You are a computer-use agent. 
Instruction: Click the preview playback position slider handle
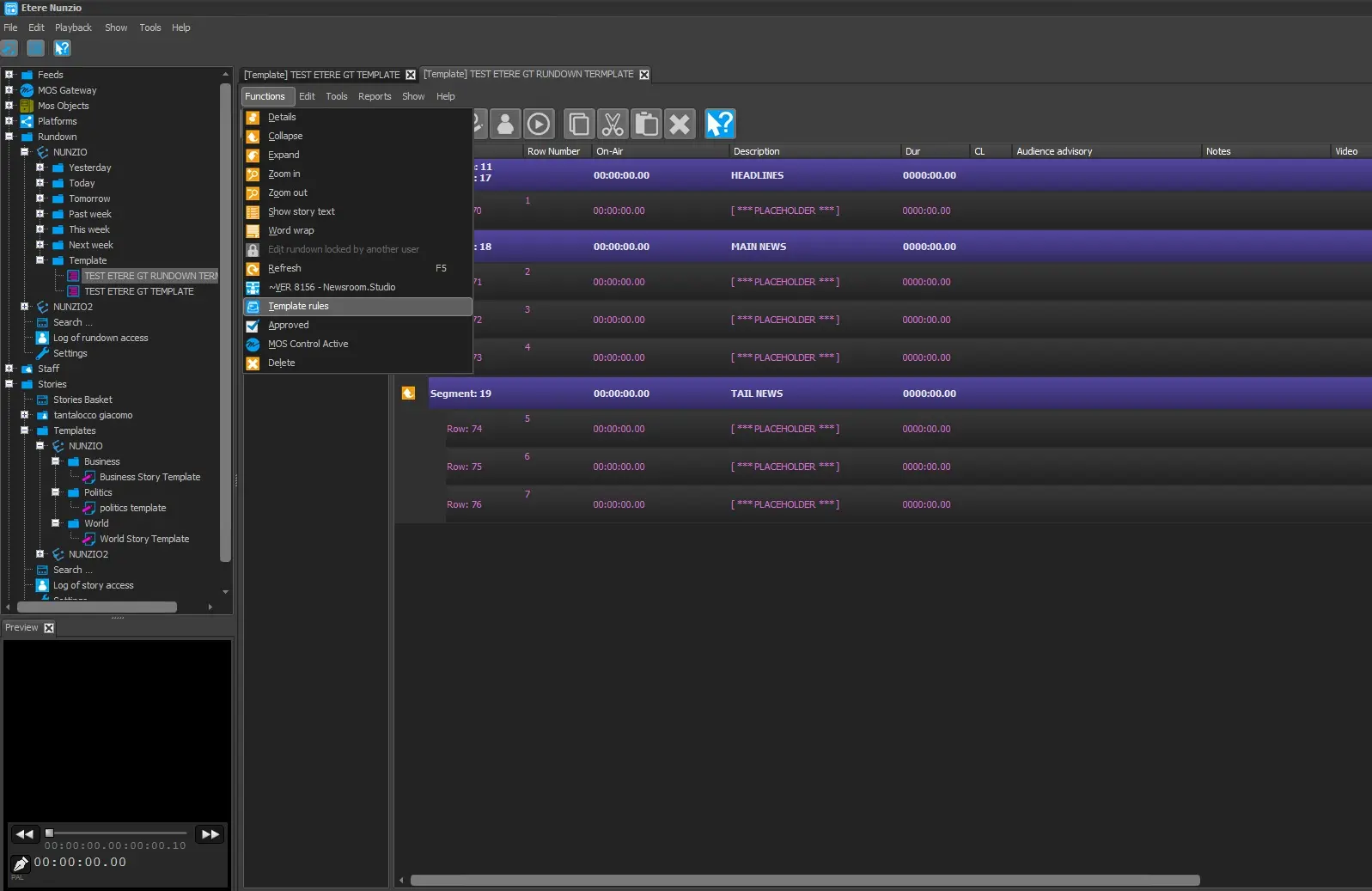(50, 833)
